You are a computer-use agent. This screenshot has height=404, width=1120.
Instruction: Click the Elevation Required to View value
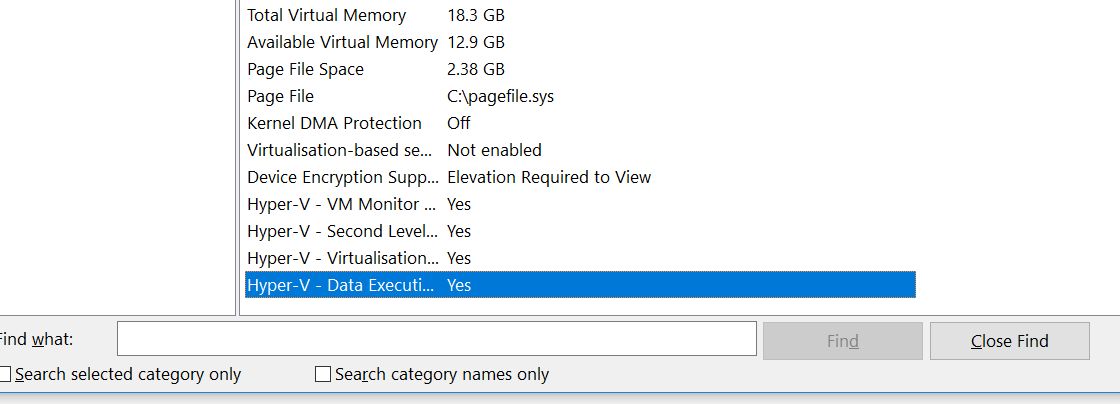(x=549, y=178)
